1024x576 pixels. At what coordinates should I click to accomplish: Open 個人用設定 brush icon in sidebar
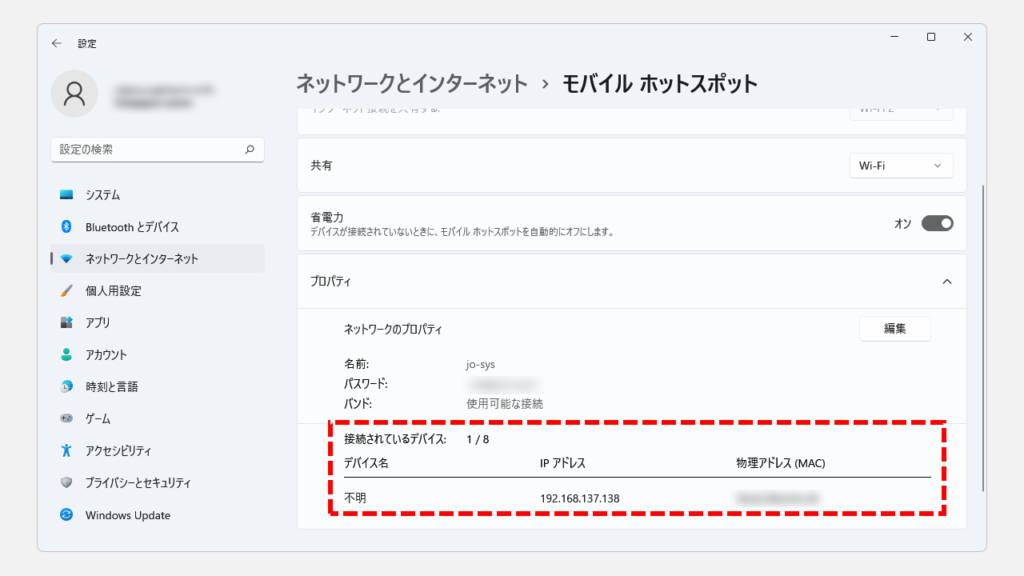pyautogui.click(x=67, y=291)
